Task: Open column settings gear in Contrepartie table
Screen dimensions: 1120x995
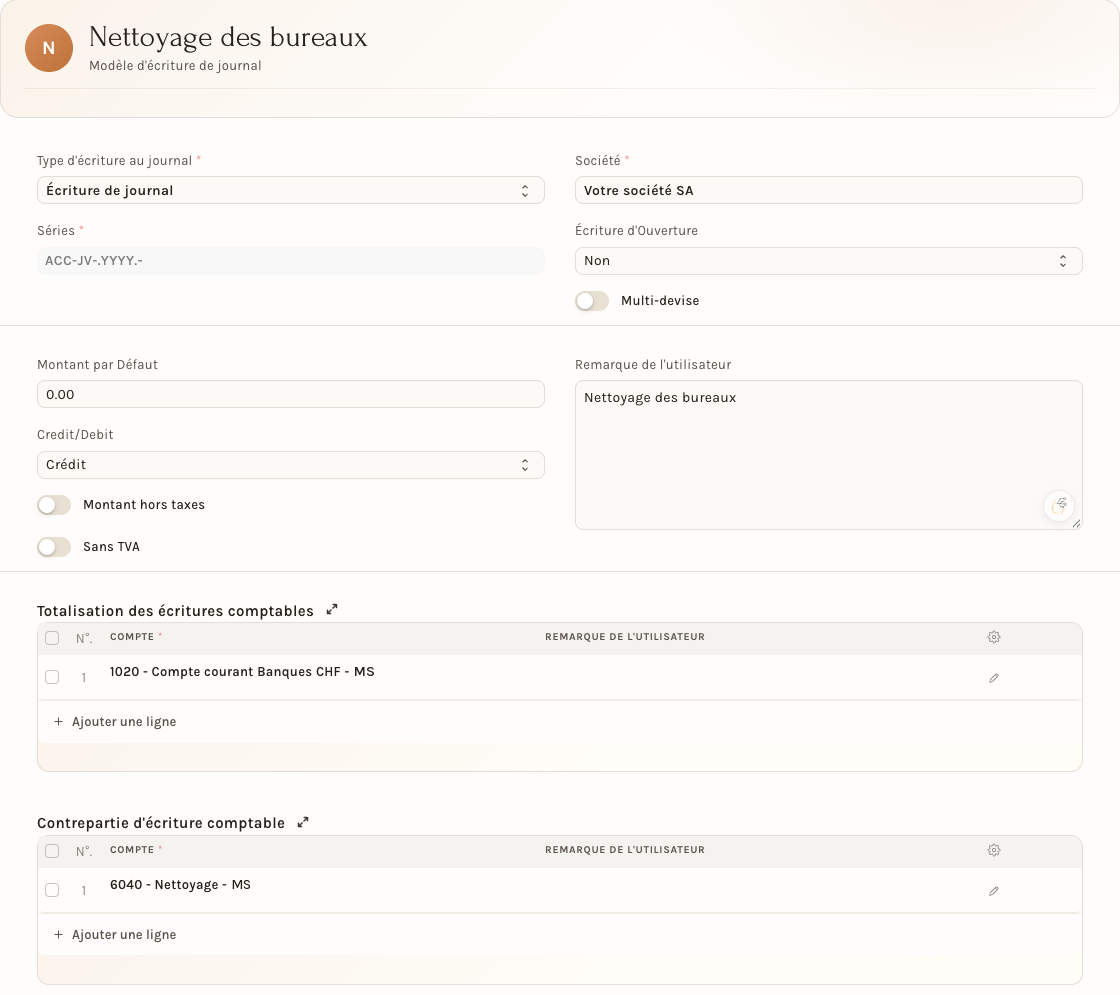Action: coord(994,850)
